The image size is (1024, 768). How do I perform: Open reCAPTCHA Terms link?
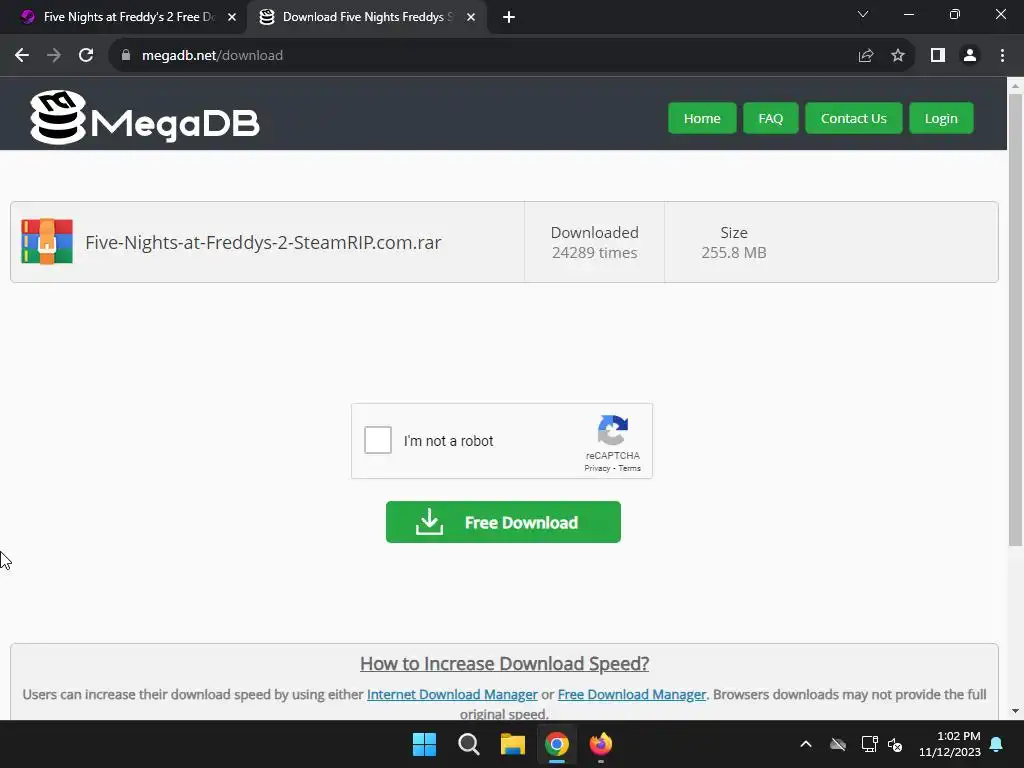tap(630, 468)
